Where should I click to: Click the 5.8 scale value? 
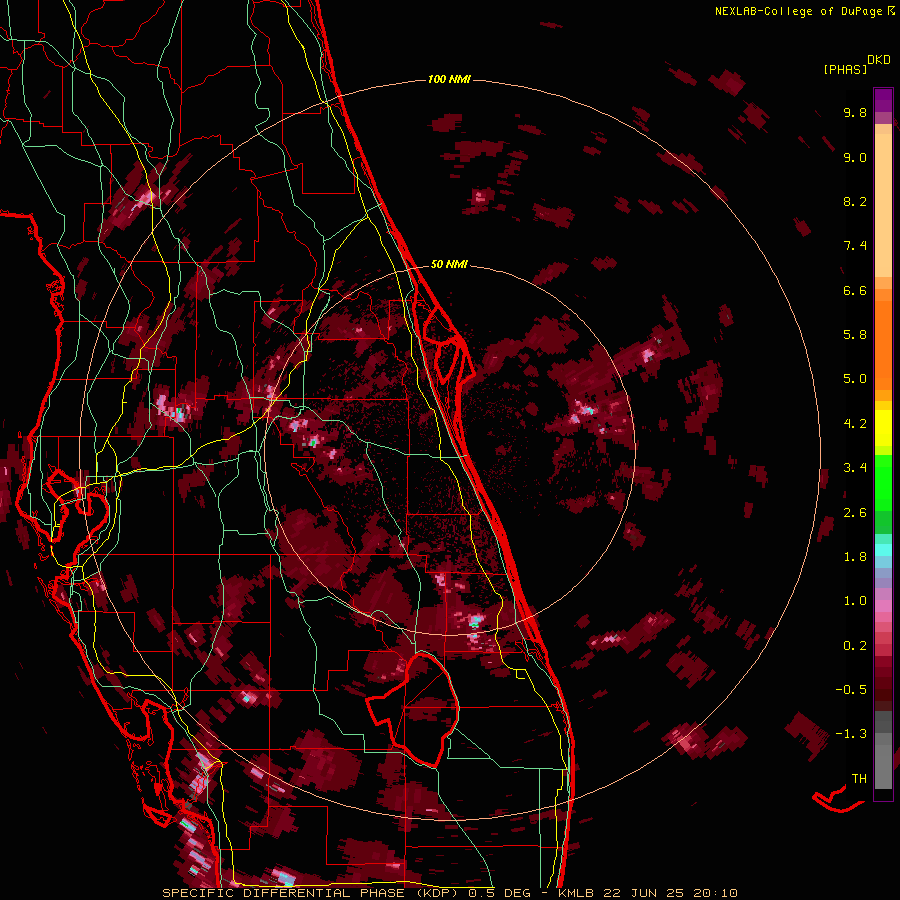(855, 335)
